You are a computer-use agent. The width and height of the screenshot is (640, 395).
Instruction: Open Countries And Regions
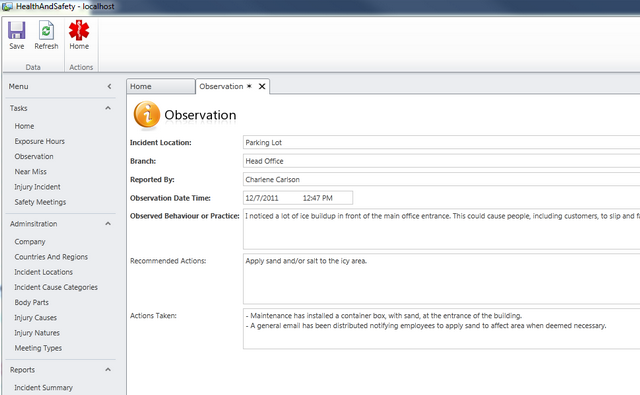pyautogui.click(x=51, y=257)
